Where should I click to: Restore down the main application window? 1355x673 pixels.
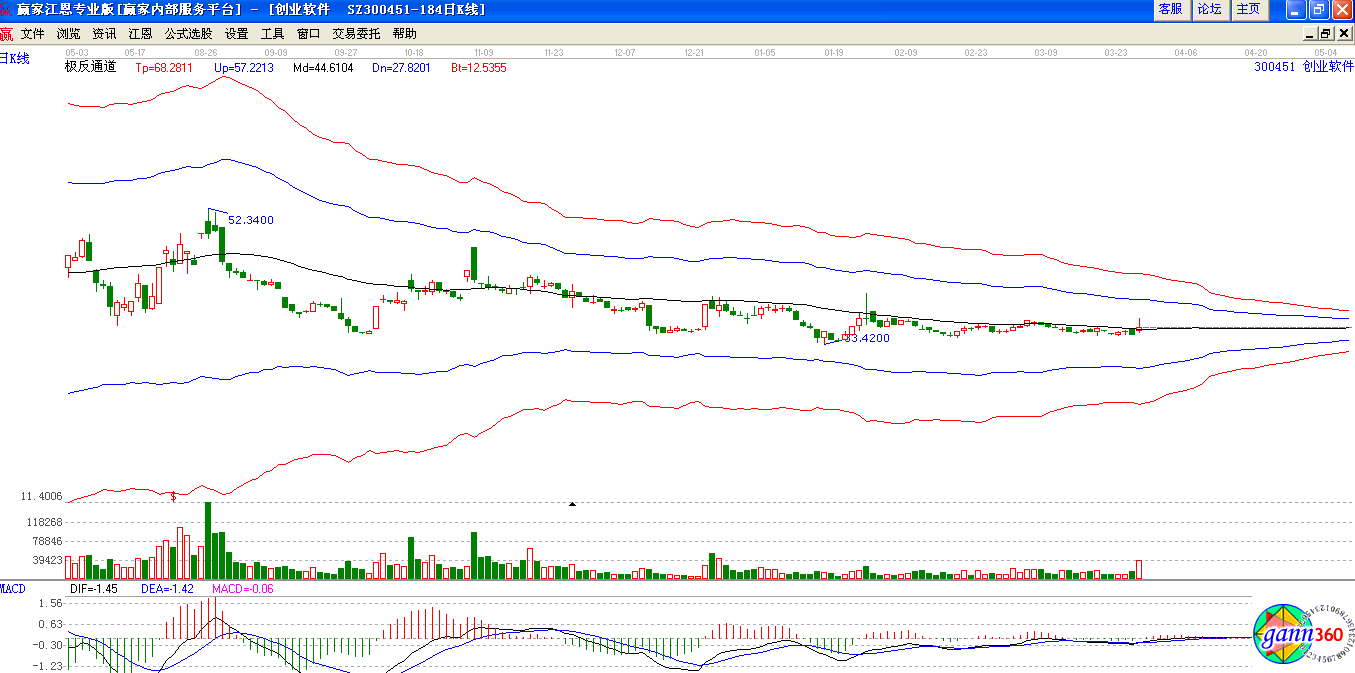click(x=1319, y=10)
